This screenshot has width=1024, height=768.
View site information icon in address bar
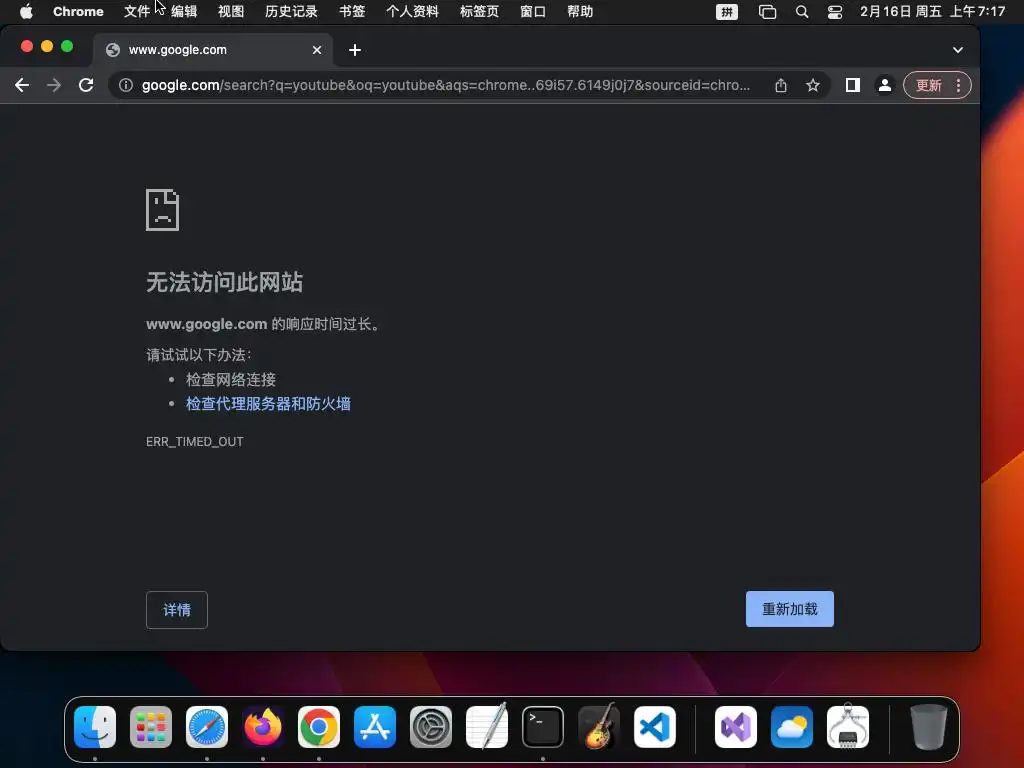pyautogui.click(x=126, y=85)
